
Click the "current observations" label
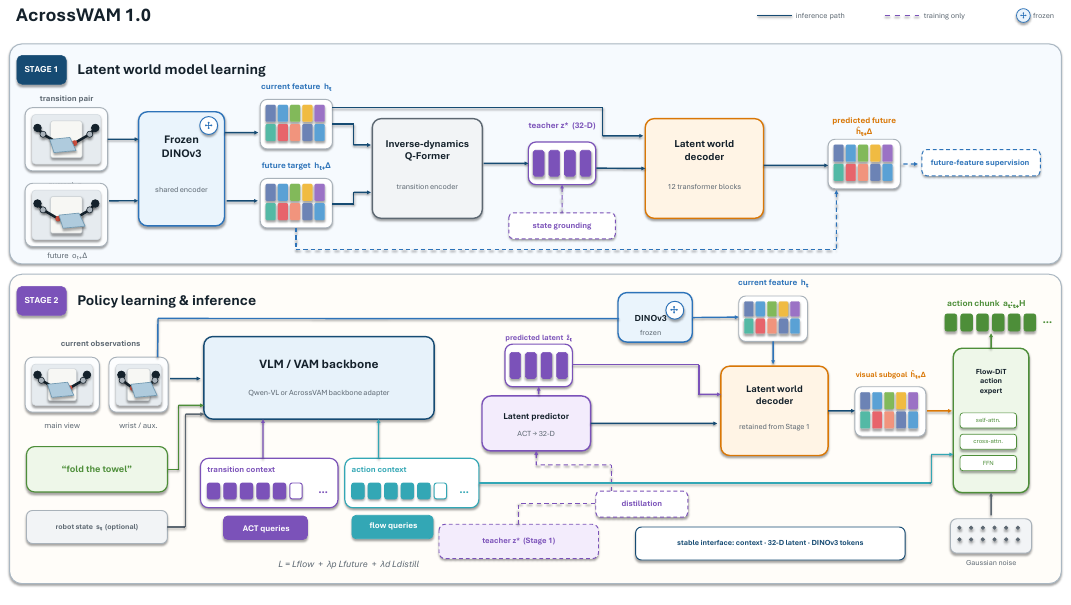[x=100, y=343]
